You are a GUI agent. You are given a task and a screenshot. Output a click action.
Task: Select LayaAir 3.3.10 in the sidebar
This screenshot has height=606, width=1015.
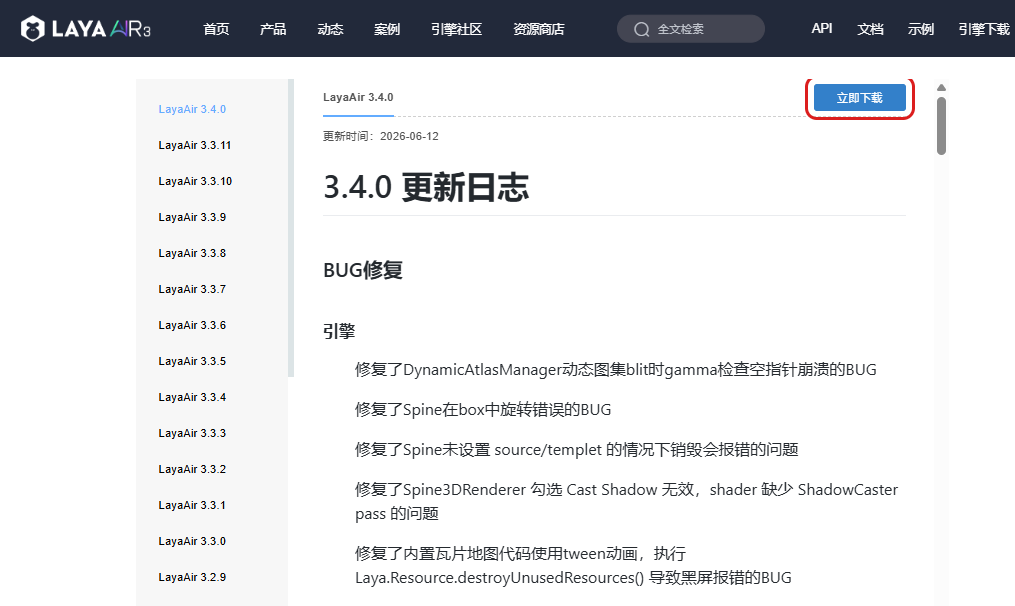coord(195,181)
